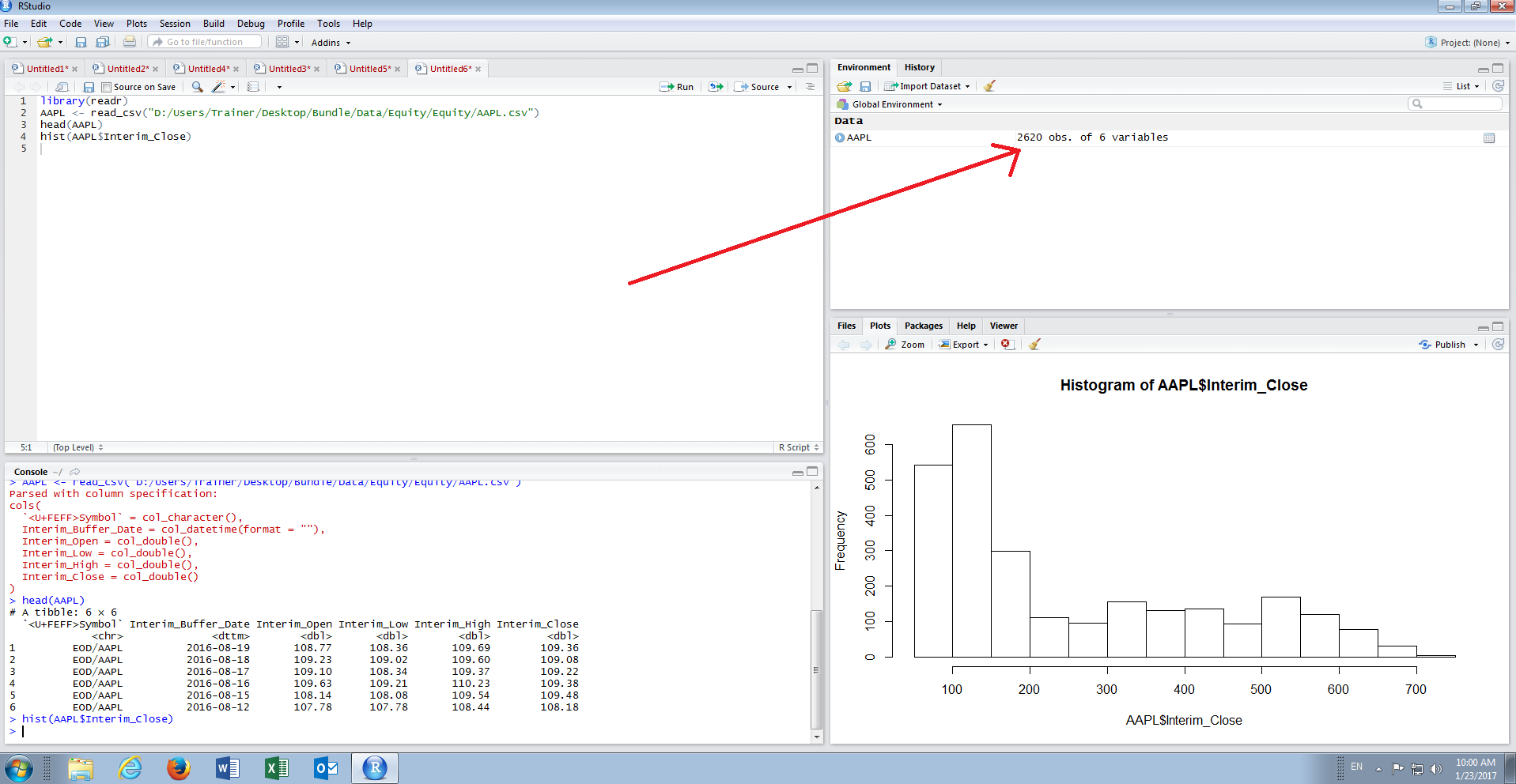Load workspace icon in Environment pane
The width and height of the screenshot is (1516, 784).
tap(845, 86)
